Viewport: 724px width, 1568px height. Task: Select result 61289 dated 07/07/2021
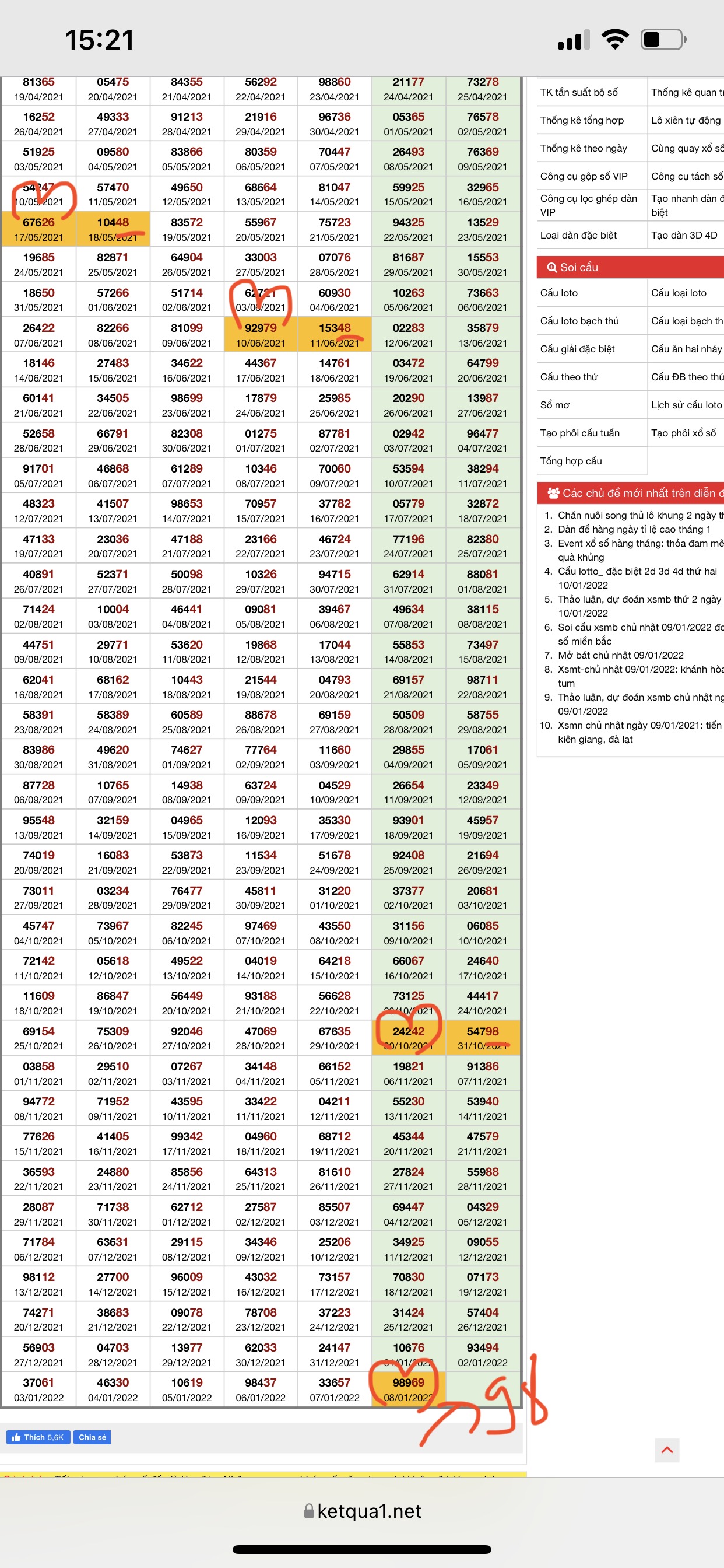pyautogui.click(x=187, y=475)
